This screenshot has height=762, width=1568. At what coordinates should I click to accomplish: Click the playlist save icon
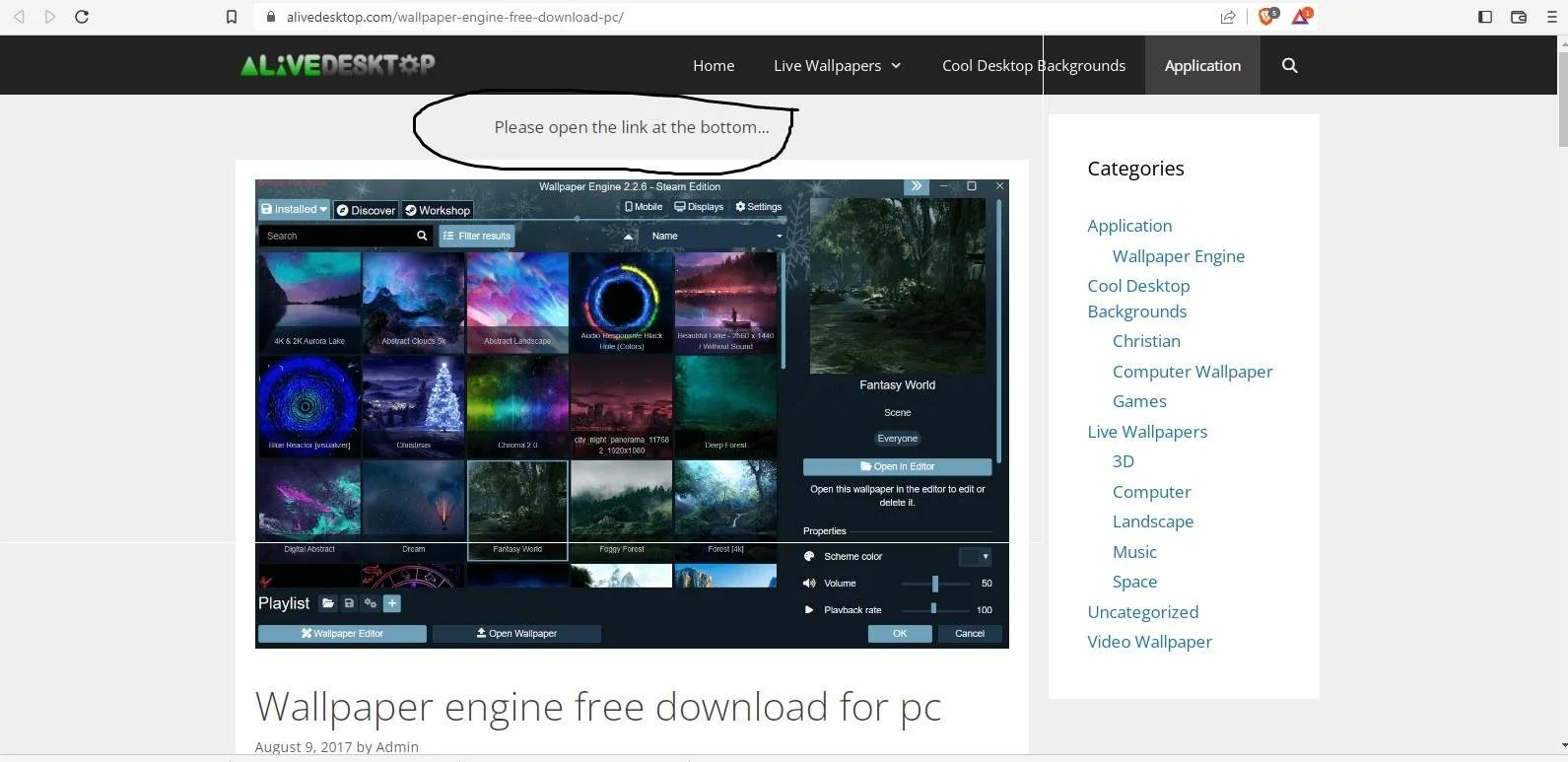click(x=349, y=603)
